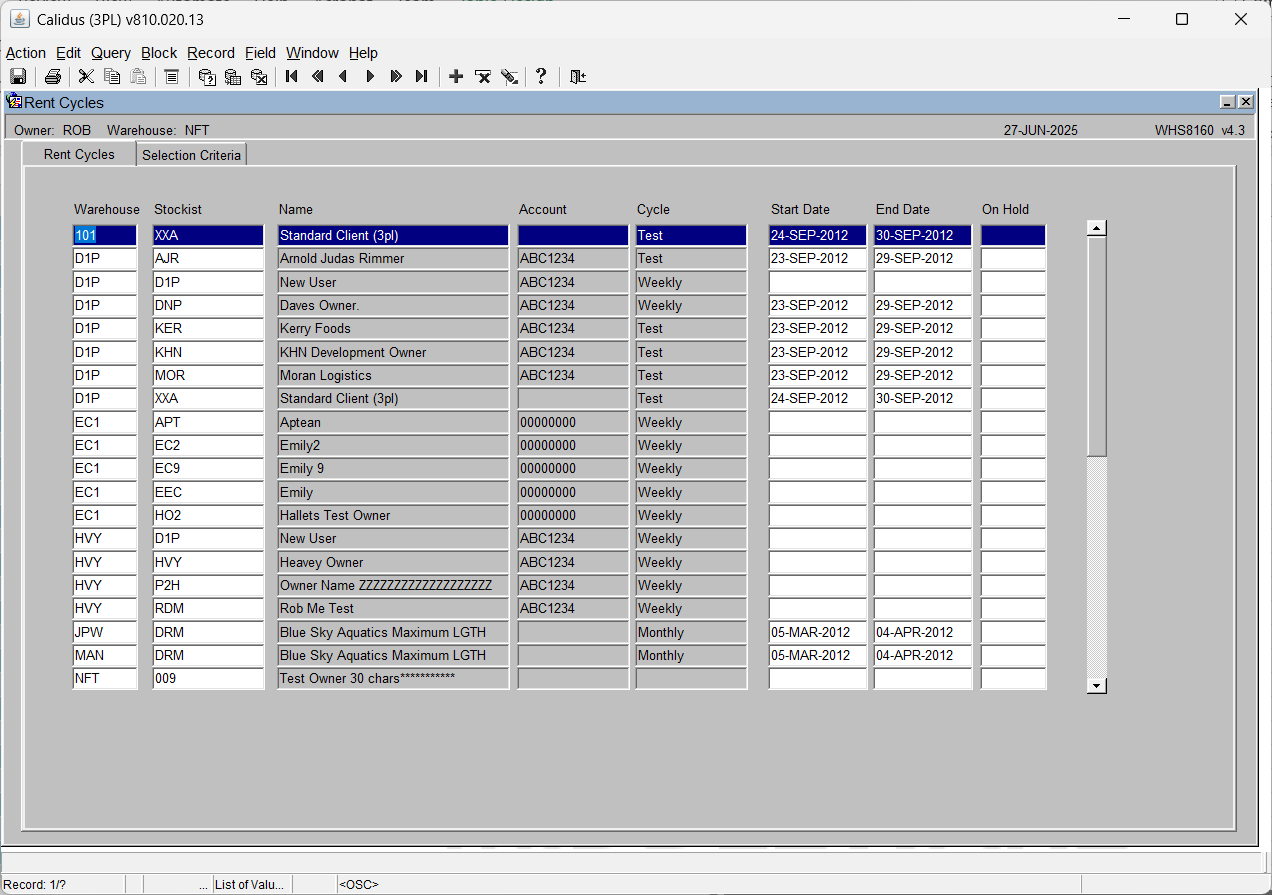Click the Insert Record plus icon

coord(456,77)
